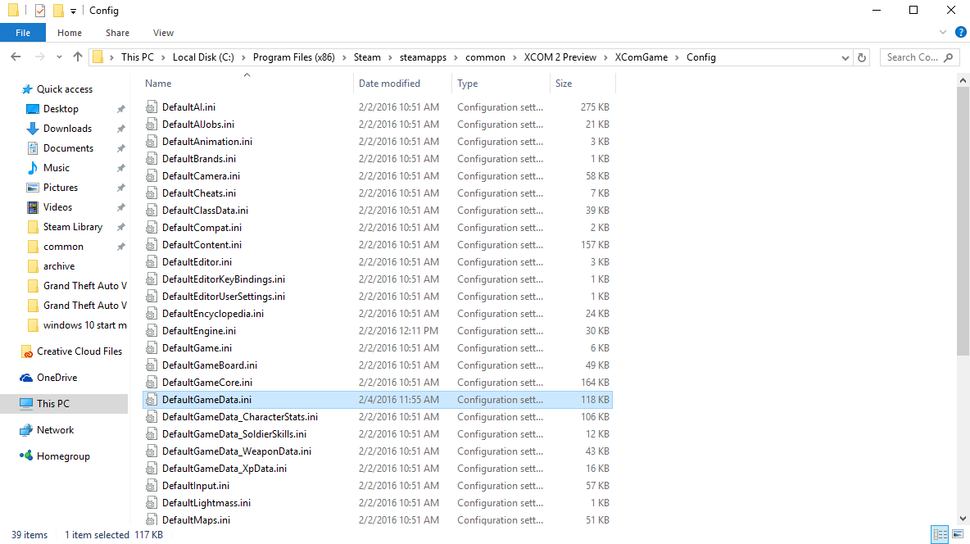This screenshot has height=544, width=970.
Task: Open Creative Cloud Files location
Action: pos(79,352)
